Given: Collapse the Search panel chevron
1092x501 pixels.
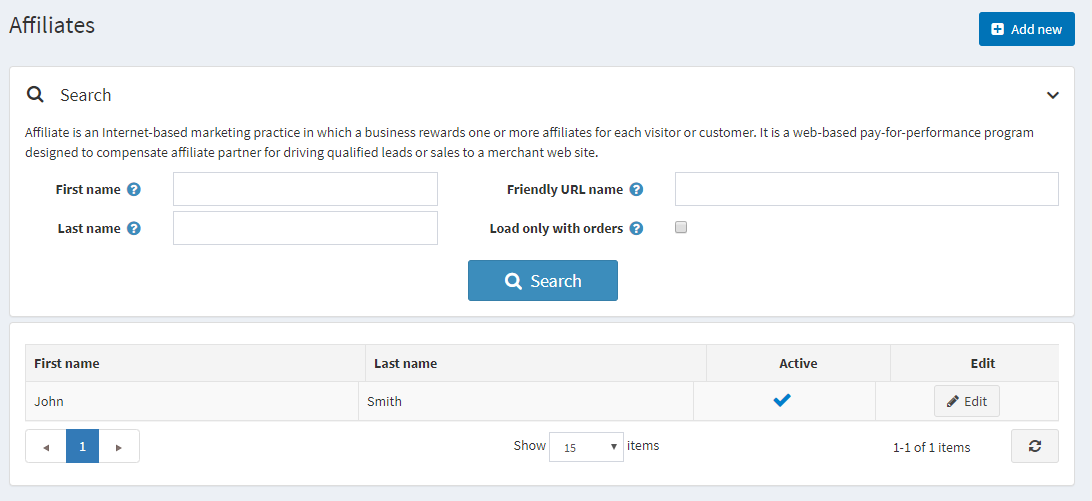Looking at the screenshot, I should tap(1052, 95).
